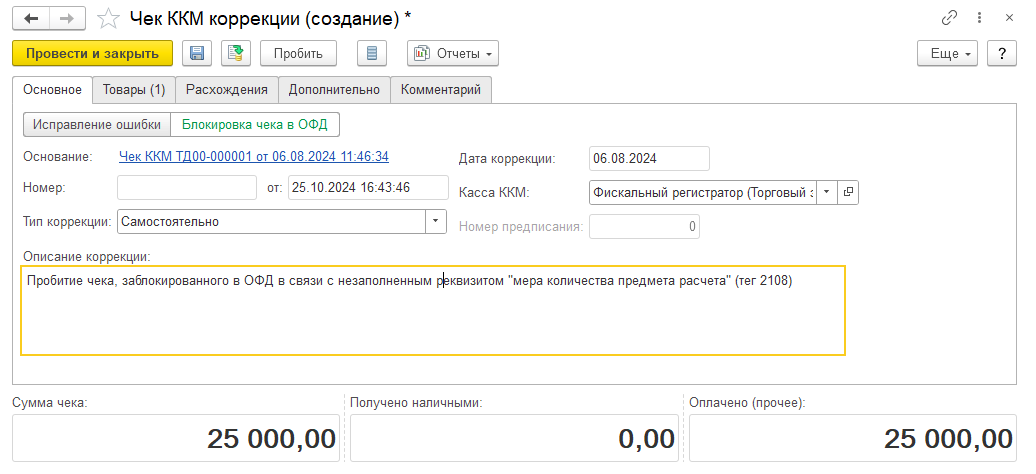Select the Исправление ошибки toggle
Viewport: 1036px width, 474px height.
tap(96, 125)
